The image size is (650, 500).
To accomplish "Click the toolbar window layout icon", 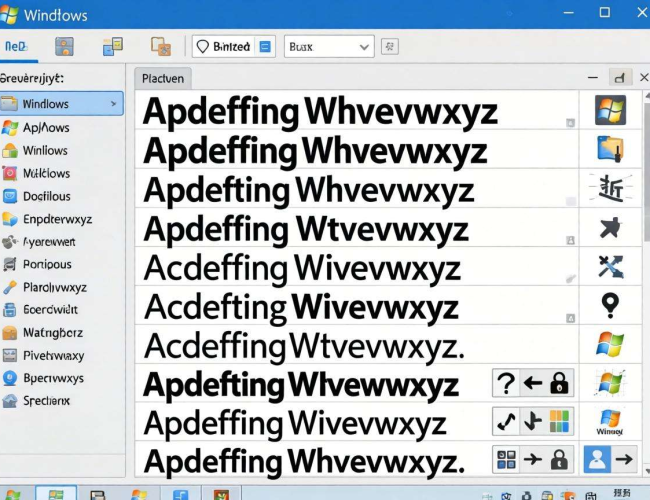I will (113, 46).
